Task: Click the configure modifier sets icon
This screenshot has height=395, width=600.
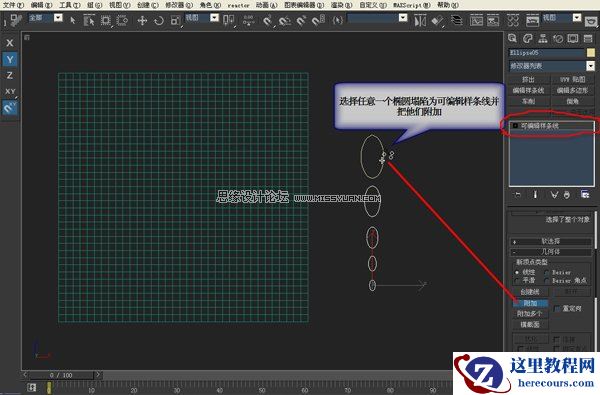Action: click(585, 195)
